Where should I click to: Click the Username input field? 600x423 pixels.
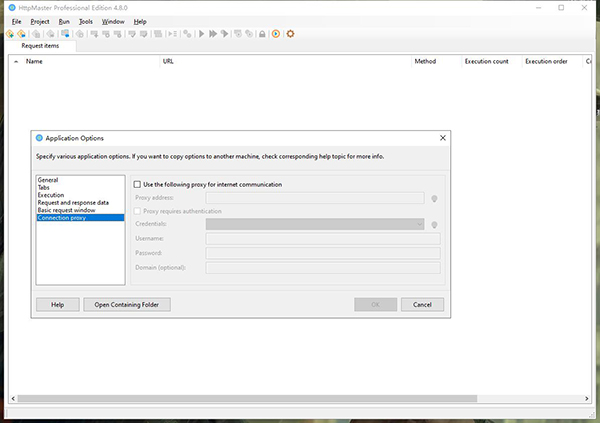(x=323, y=238)
